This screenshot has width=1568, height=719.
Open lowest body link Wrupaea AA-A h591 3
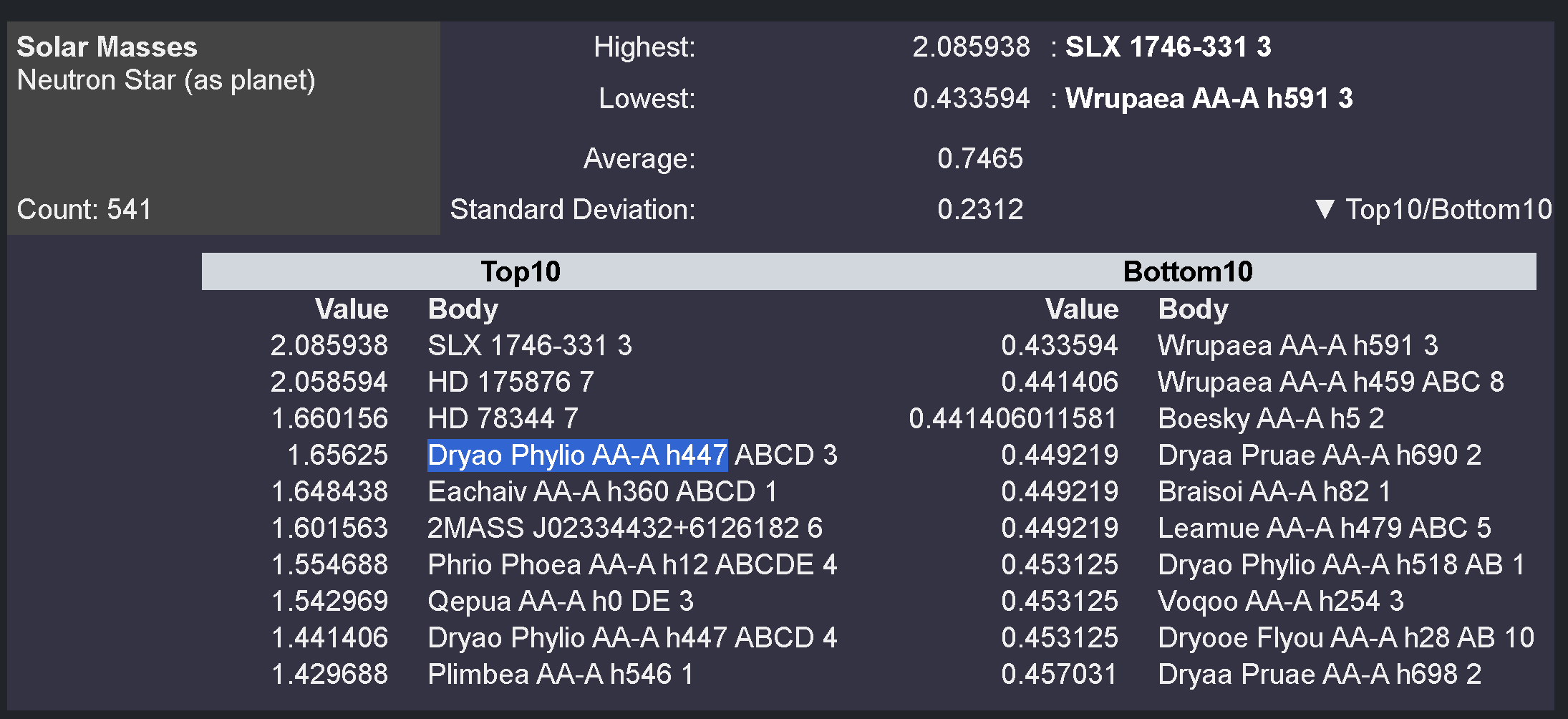pyautogui.click(x=1209, y=98)
